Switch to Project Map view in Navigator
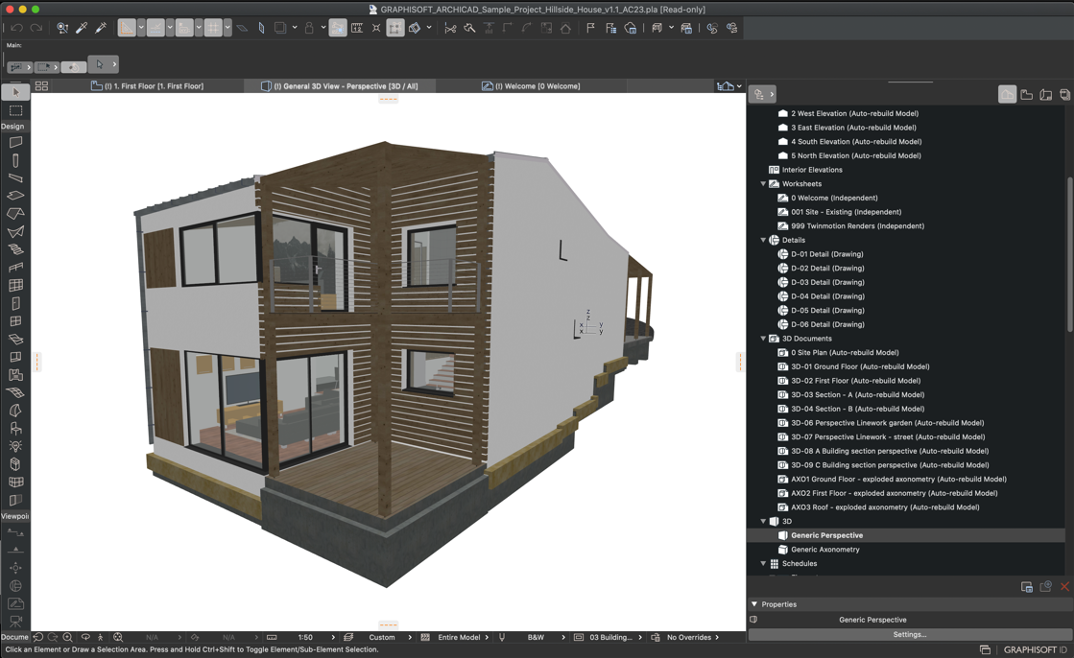This screenshot has height=658, width=1074. point(1007,95)
